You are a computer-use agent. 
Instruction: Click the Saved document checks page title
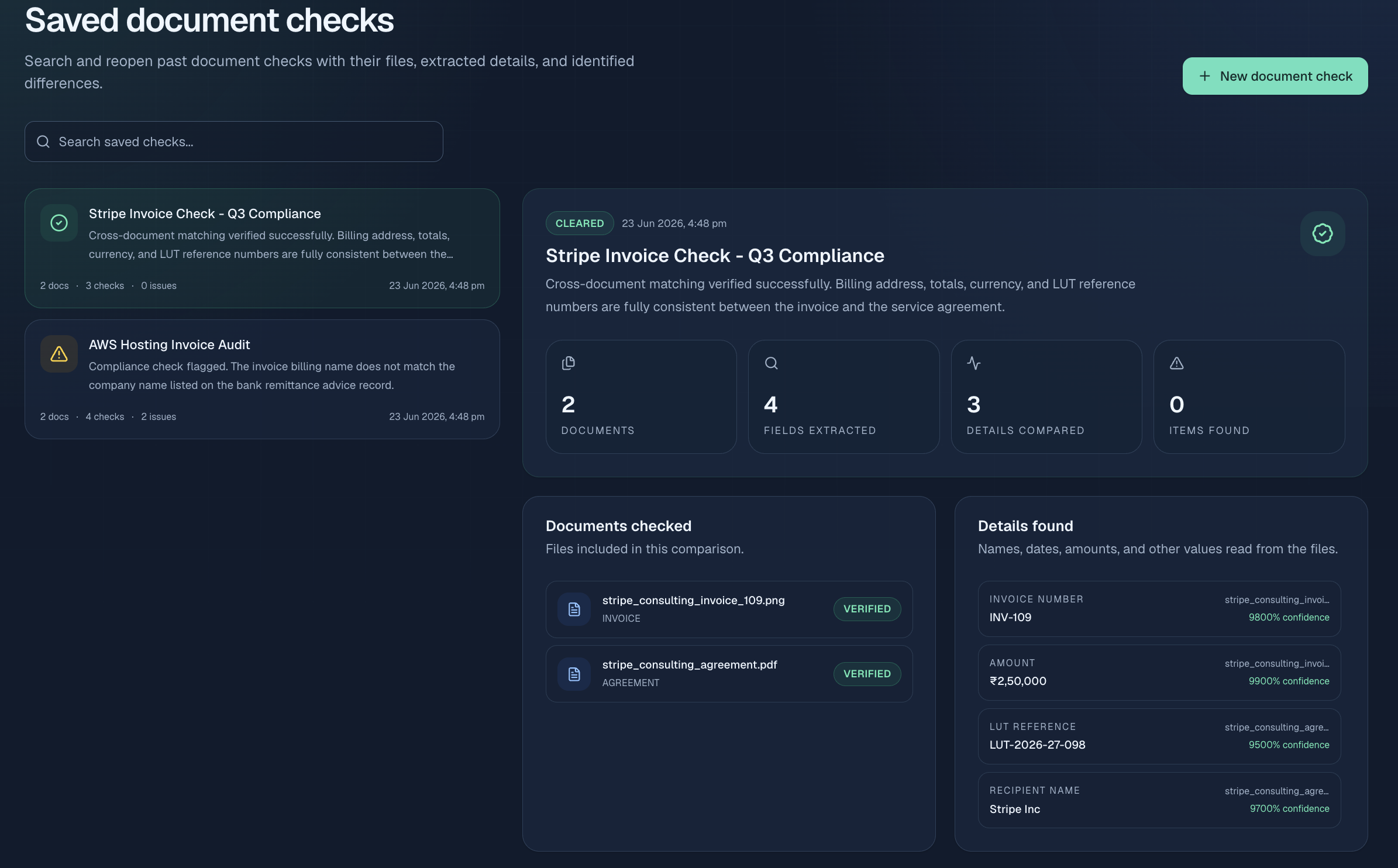(209, 20)
